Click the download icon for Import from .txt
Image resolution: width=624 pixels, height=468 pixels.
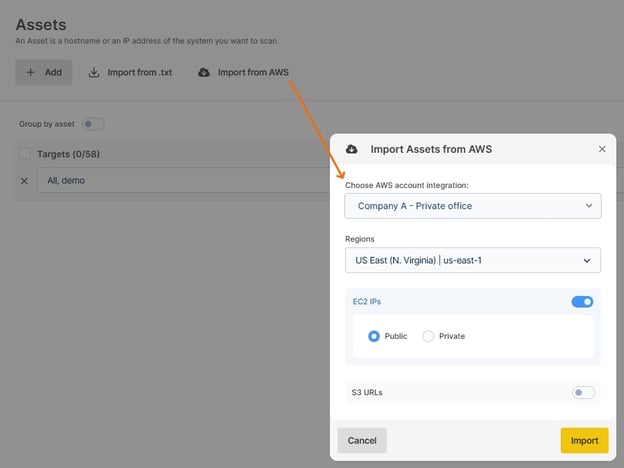point(95,72)
